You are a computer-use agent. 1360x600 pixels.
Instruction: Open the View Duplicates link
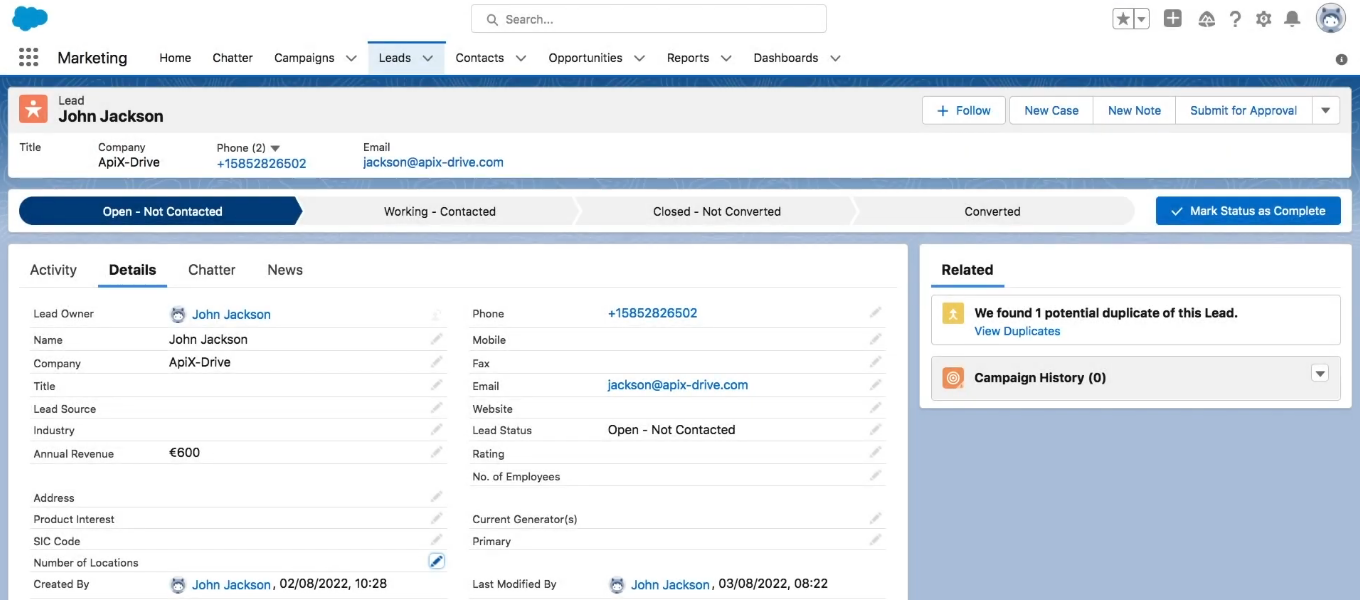1017,331
